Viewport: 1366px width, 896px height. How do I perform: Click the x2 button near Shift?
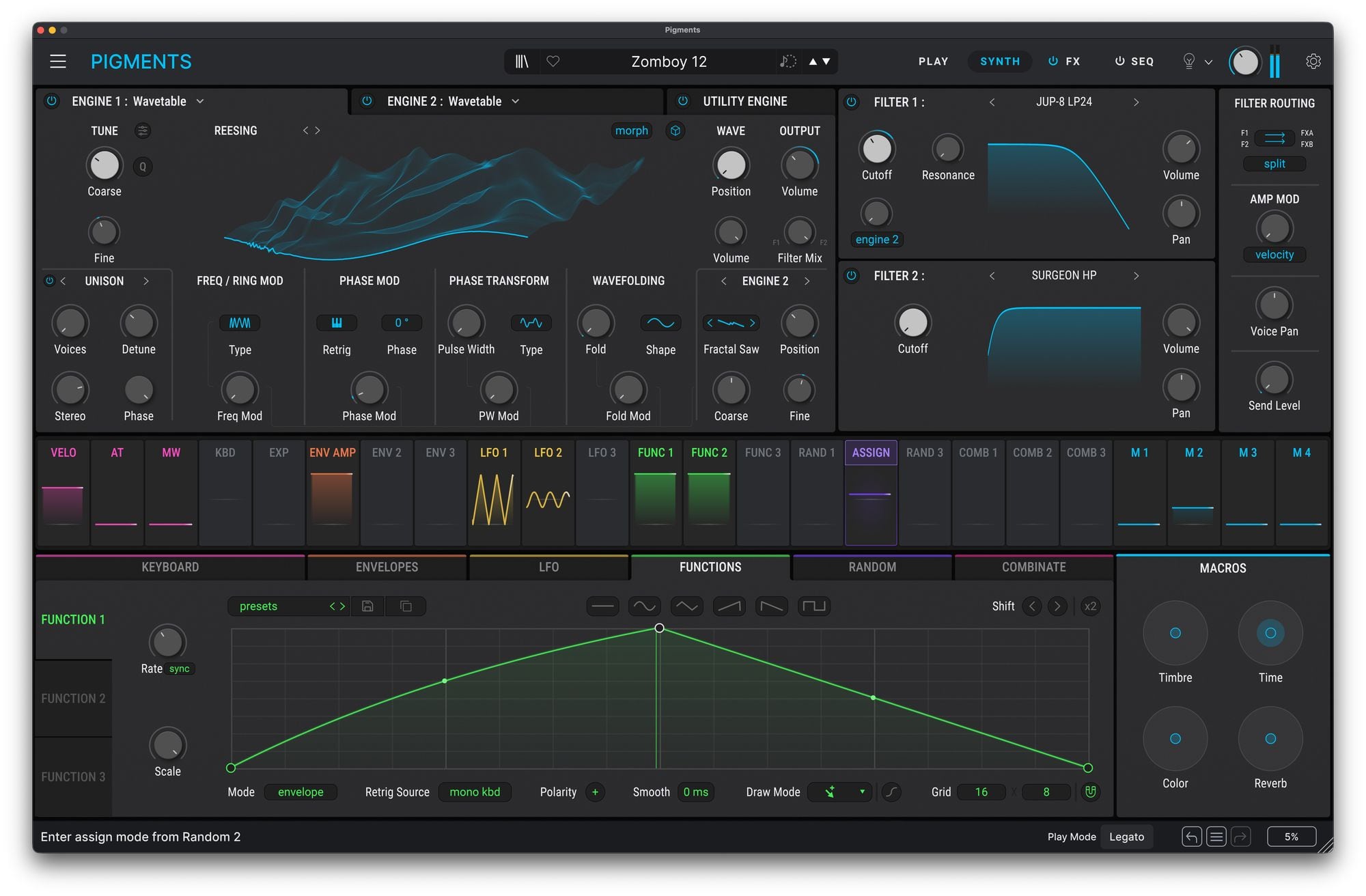[x=1090, y=606]
